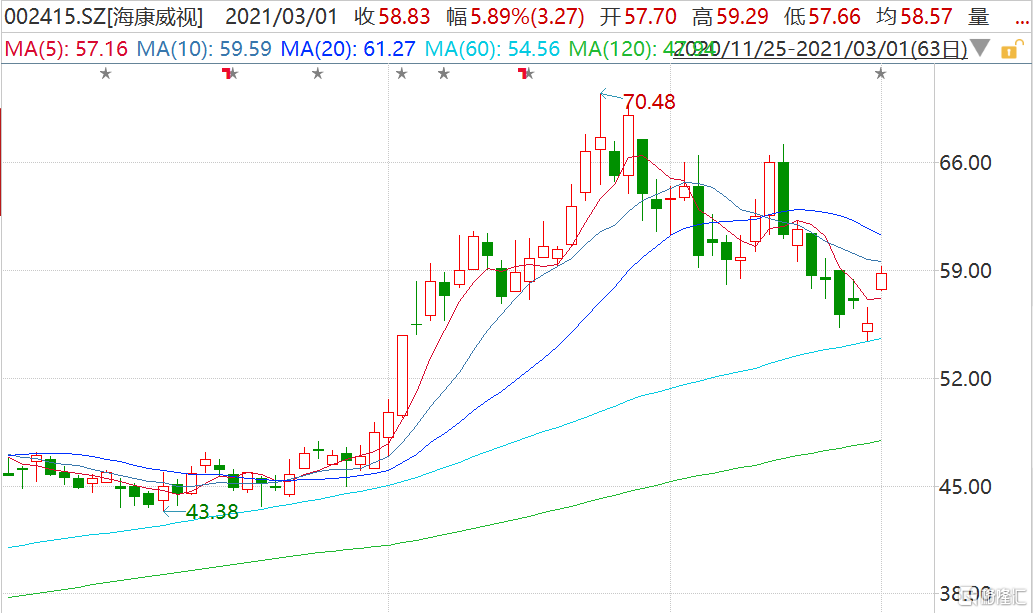Click the high price 高 59.29

[x=731, y=16]
